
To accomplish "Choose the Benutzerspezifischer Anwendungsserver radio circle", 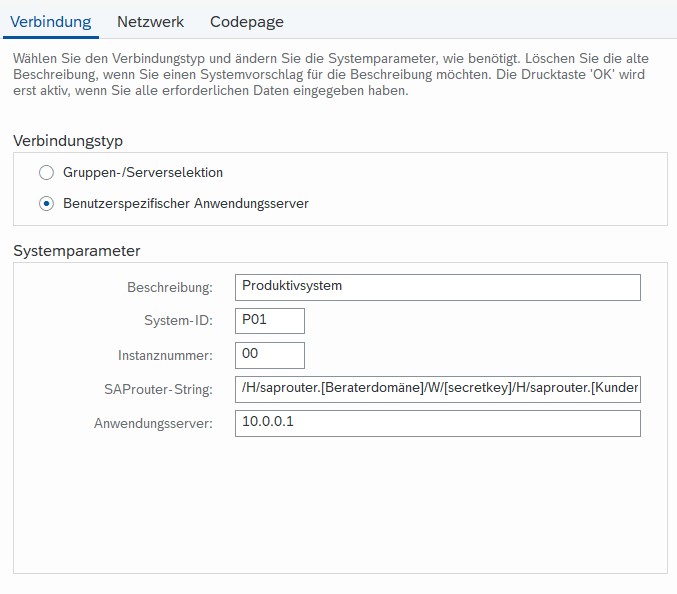I will tap(45, 203).
